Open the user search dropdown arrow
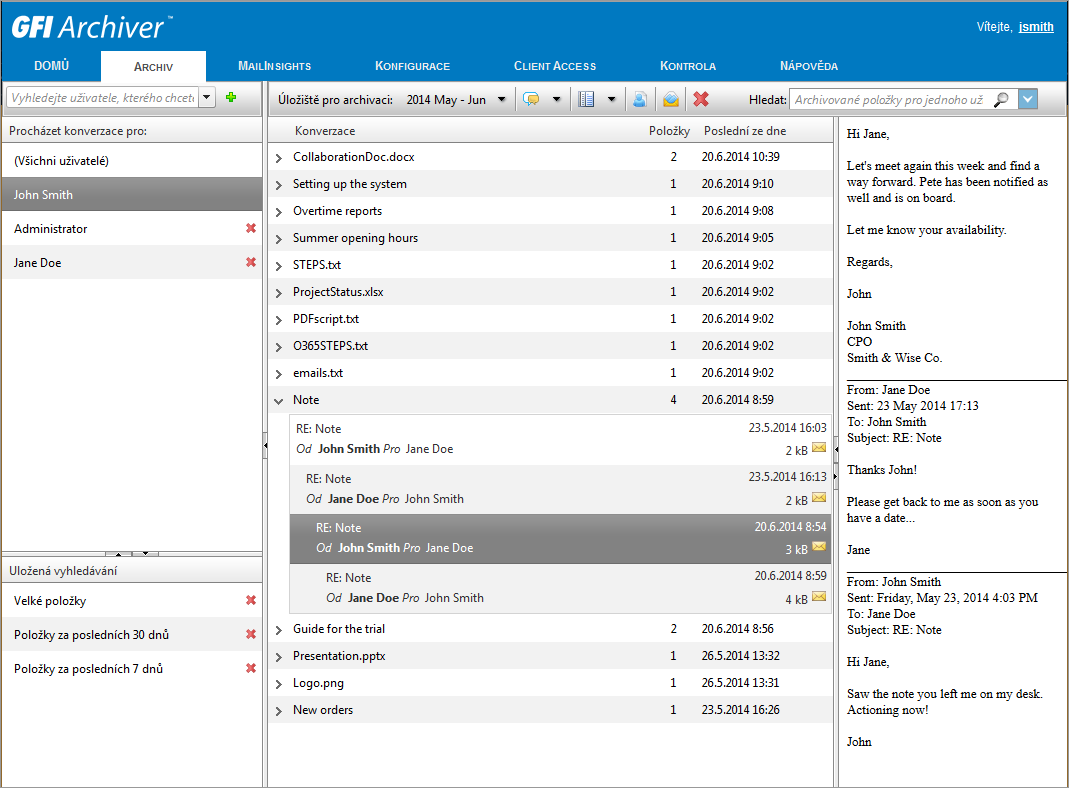 207,97
